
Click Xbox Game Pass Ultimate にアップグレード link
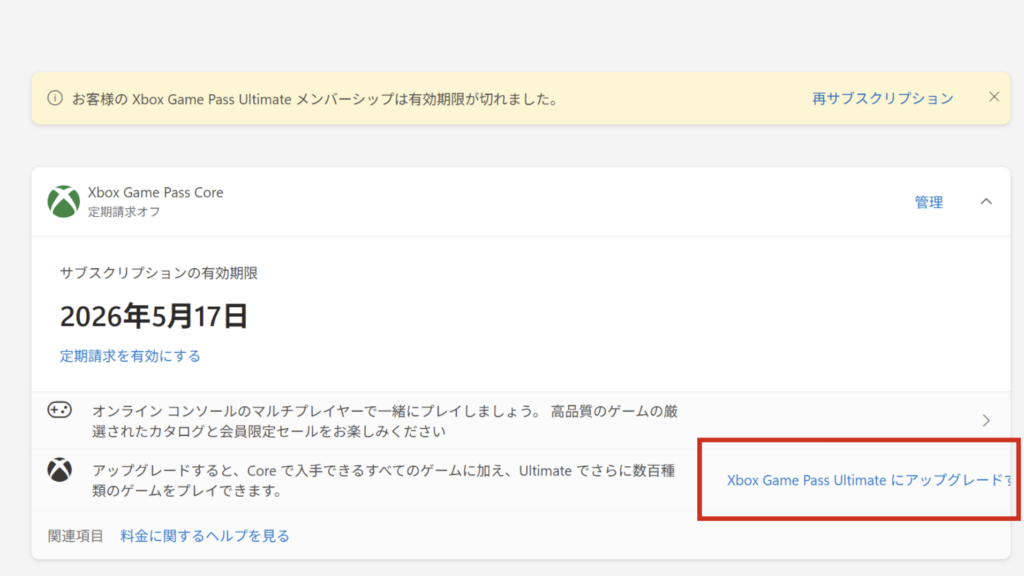870,480
